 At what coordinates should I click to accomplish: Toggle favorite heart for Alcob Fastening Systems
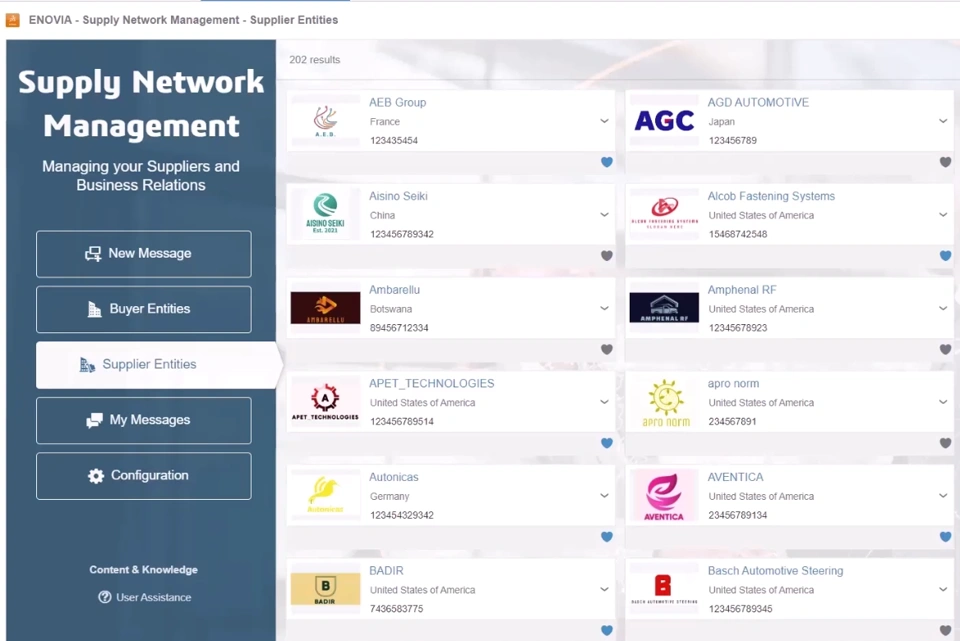[x=945, y=255]
